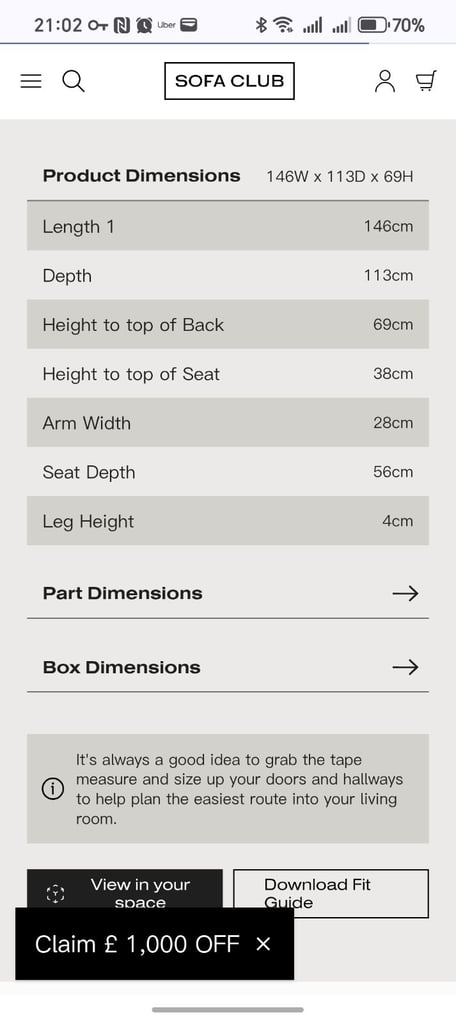Tap the Box Dimensions arrow icon
Image resolution: width=456 pixels, height=1024 pixels.
405,667
